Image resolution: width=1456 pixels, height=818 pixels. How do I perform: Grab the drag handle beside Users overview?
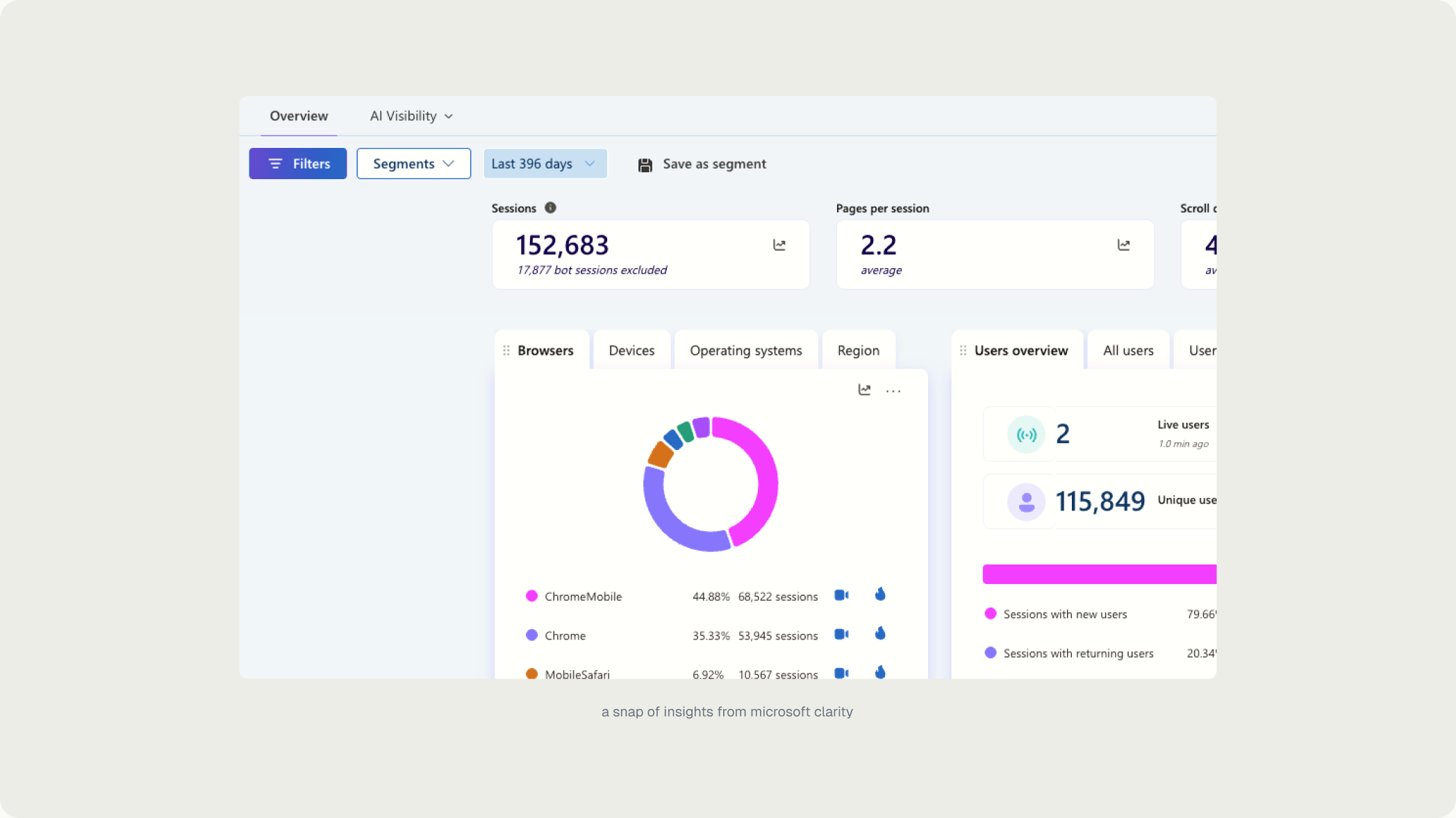coord(963,351)
